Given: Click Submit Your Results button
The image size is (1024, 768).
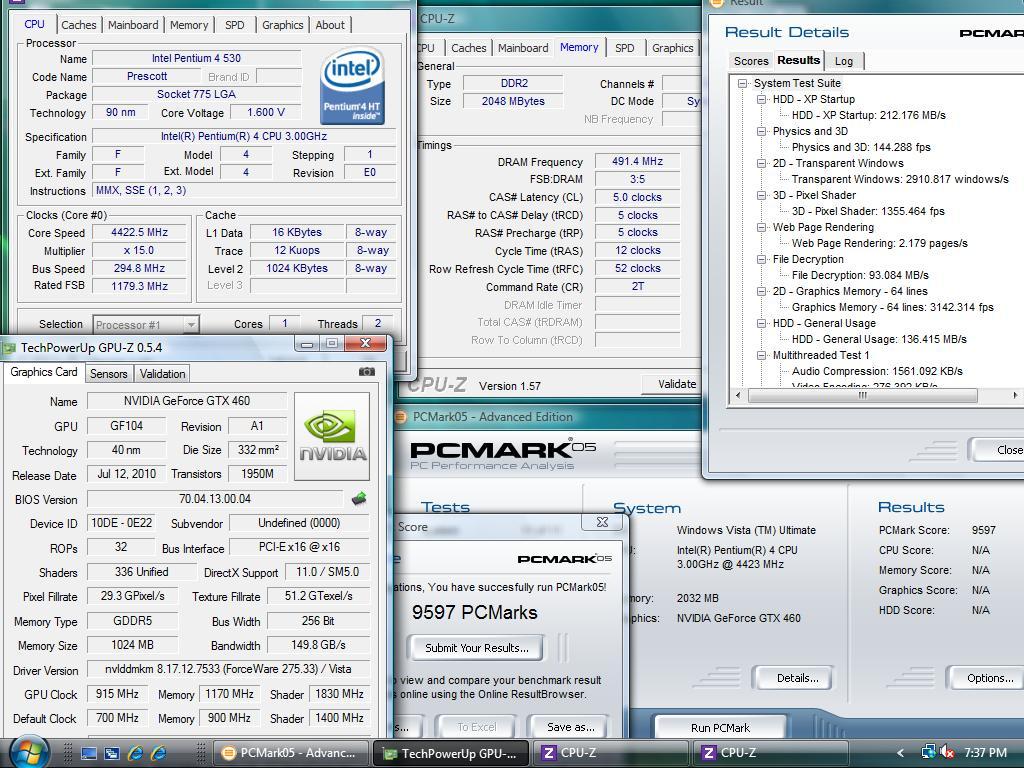Looking at the screenshot, I should pyautogui.click(x=477, y=648).
